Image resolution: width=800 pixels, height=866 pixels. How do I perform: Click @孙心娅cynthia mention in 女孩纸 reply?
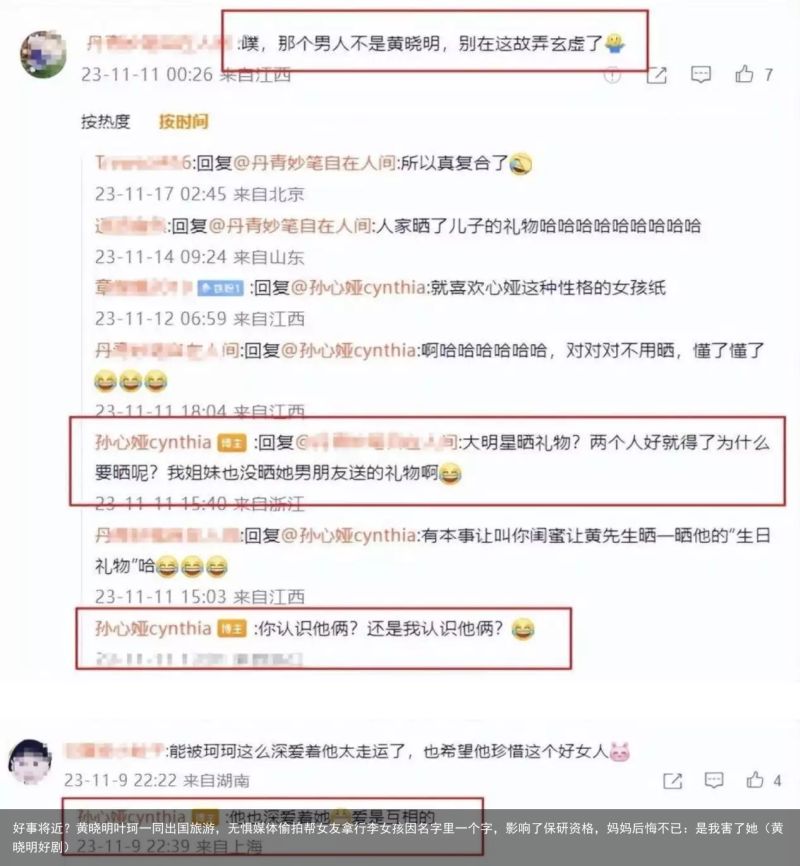coord(358,288)
